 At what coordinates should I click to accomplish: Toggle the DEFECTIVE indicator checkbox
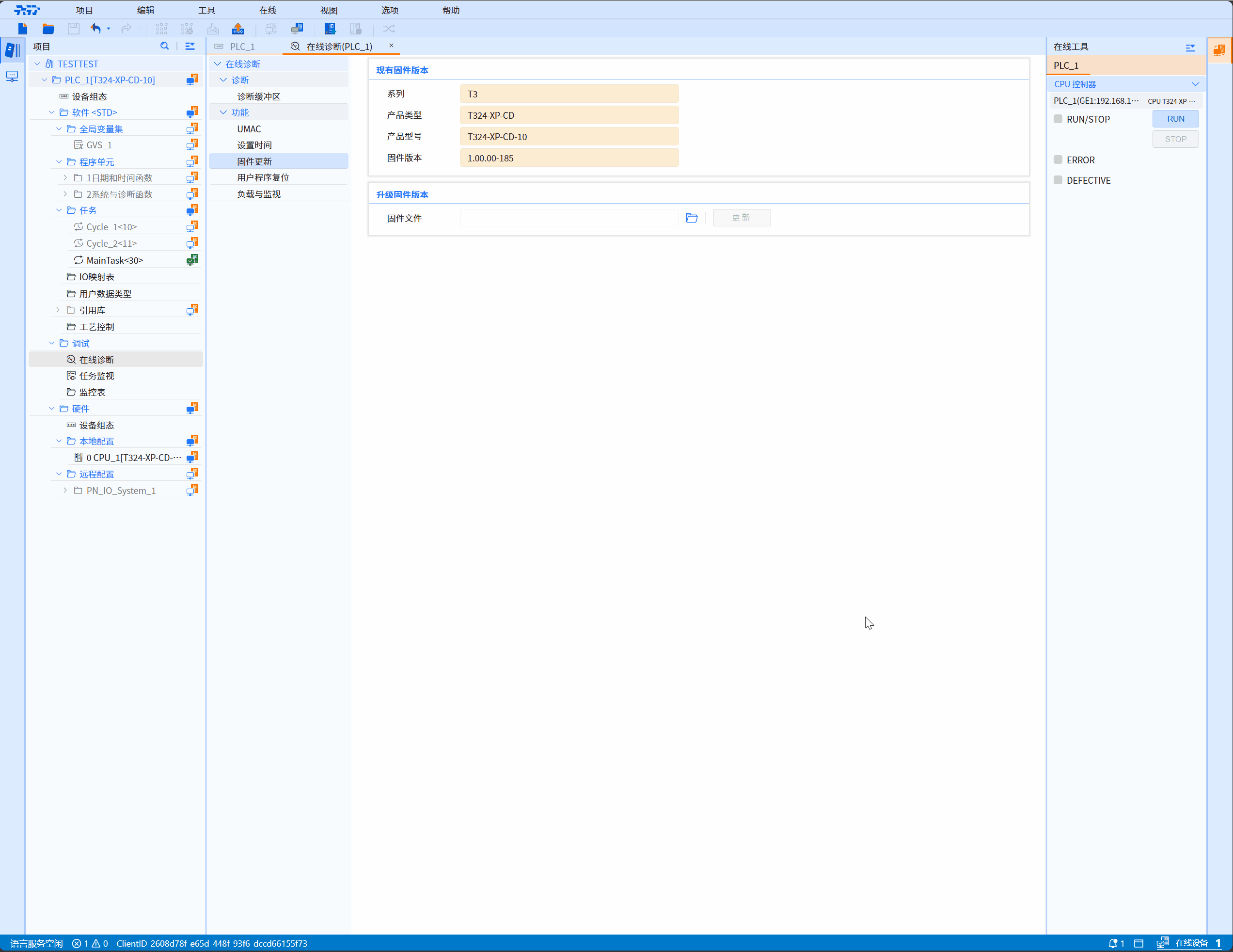point(1058,180)
